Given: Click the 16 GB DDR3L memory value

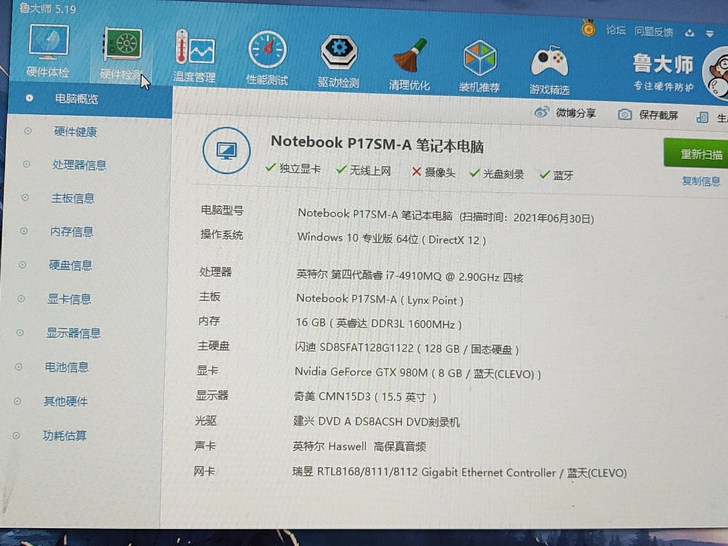Looking at the screenshot, I should coord(378,324).
